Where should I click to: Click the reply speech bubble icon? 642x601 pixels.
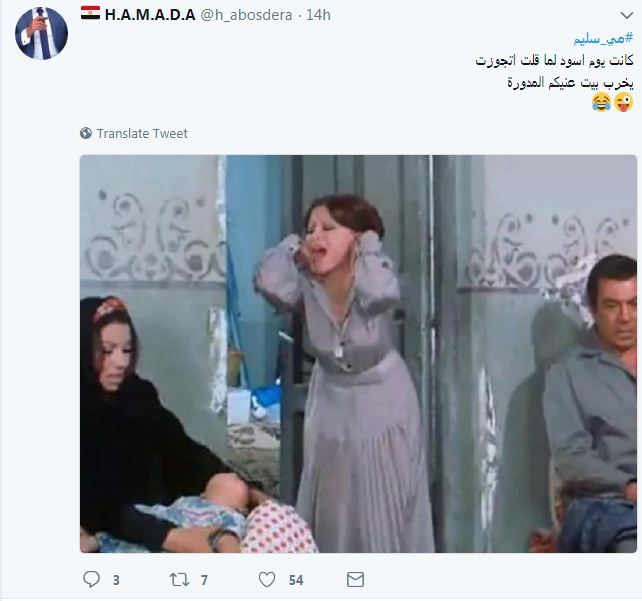[91, 579]
